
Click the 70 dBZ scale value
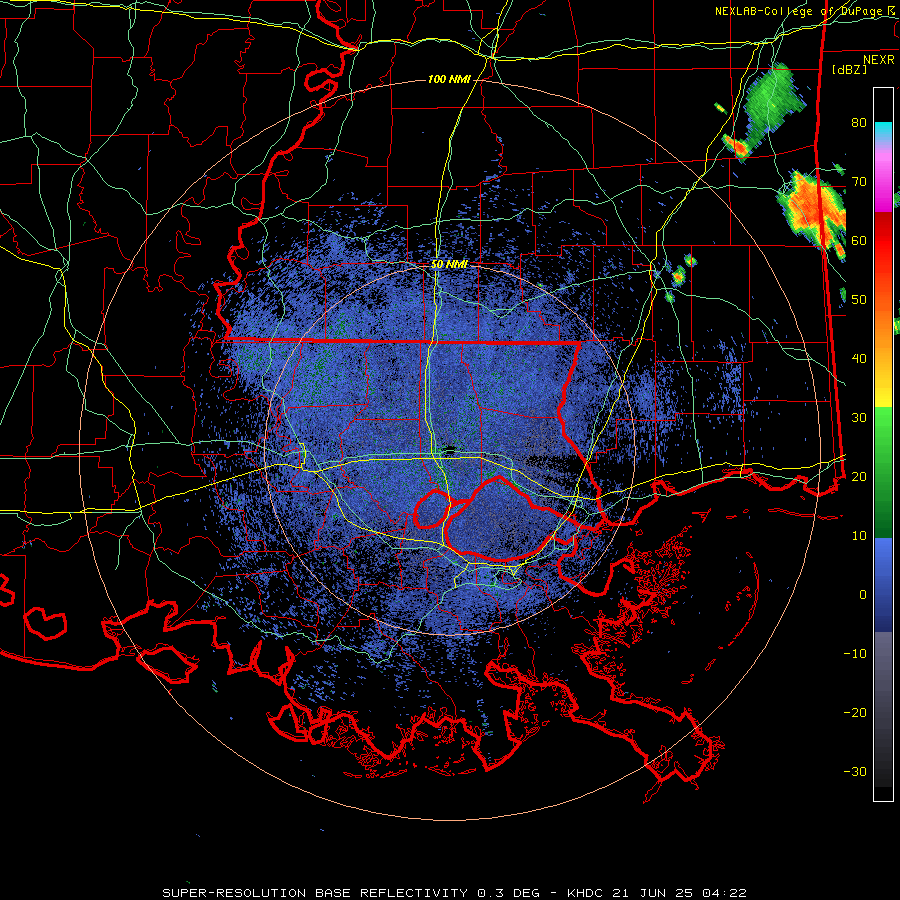click(x=859, y=182)
